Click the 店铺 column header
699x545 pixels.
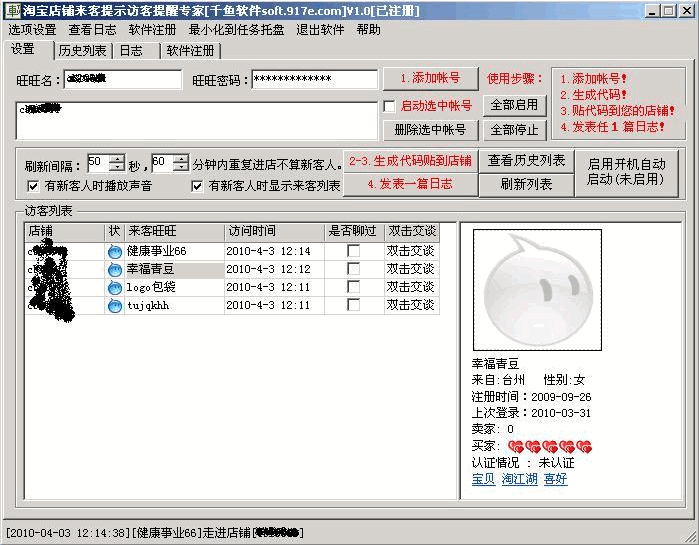coord(65,232)
